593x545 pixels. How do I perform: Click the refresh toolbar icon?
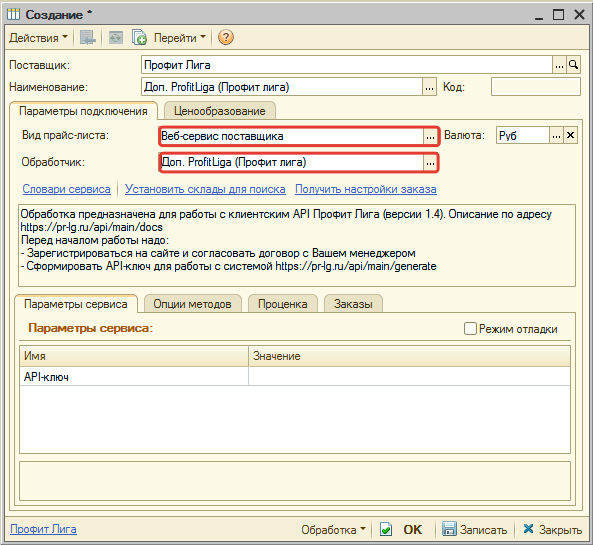click(116, 37)
